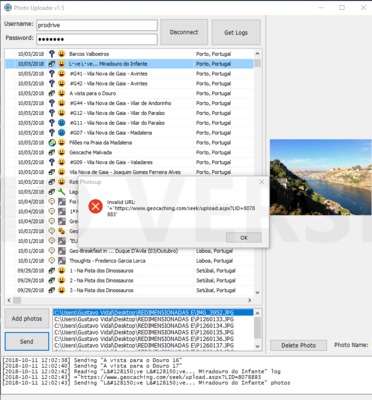Click the event speech-bubble icon on Geo-Breakfast row
Screen dimensions: 372x400
[52, 251]
